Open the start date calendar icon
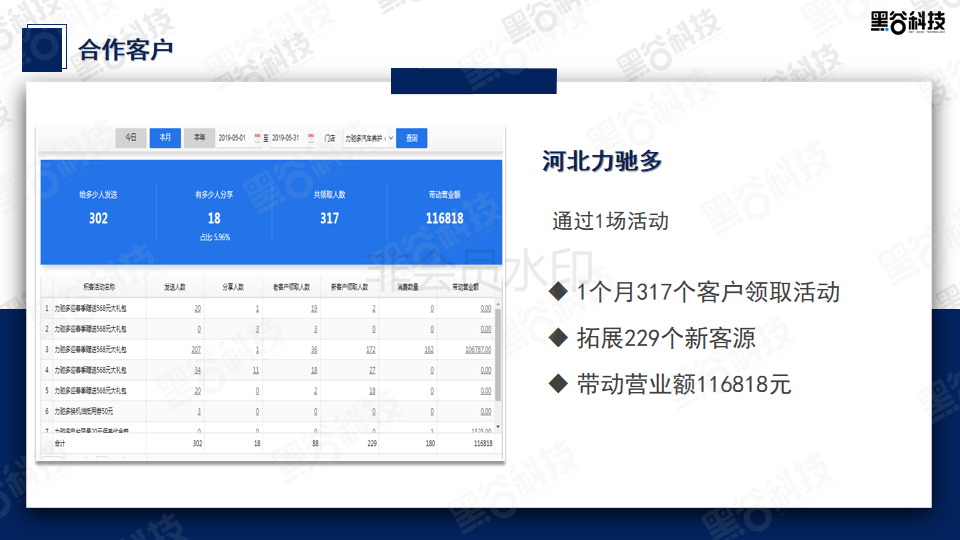Screen dimensions: 960x540 pos(257,138)
